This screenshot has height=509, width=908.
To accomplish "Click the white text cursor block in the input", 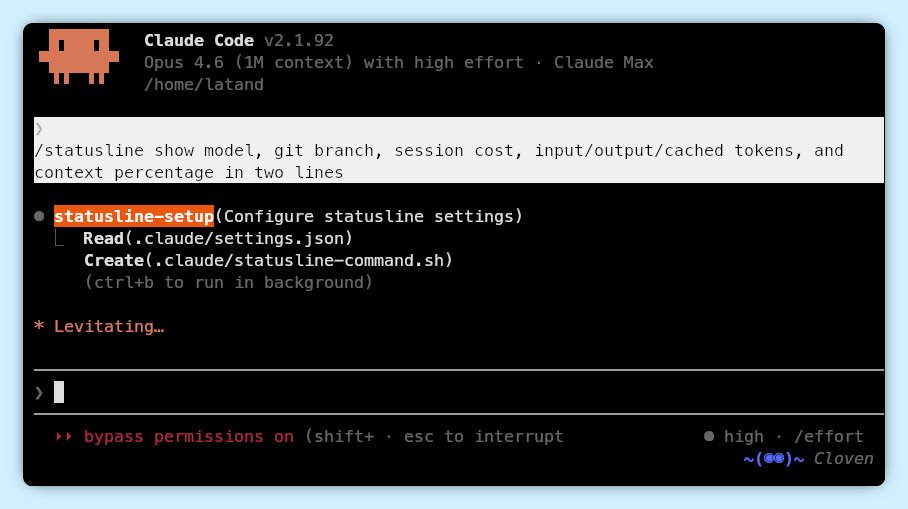I will point(59,392).
